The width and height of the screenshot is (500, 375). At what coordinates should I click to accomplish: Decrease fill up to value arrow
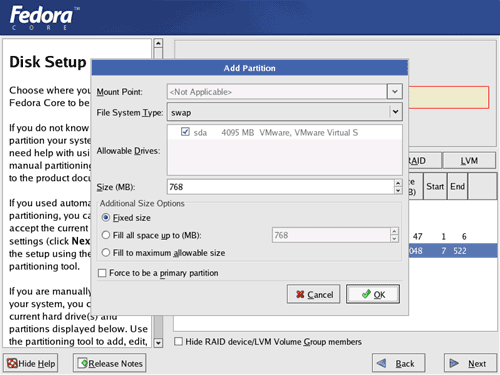pos(394,239)
